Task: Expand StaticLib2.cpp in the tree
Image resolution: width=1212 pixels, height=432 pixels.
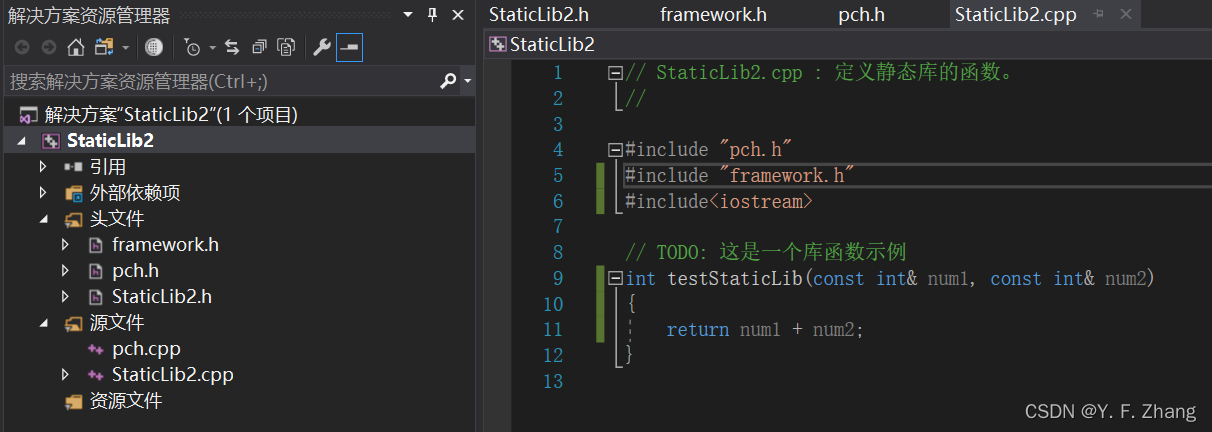Action: [x=65, y=375]
